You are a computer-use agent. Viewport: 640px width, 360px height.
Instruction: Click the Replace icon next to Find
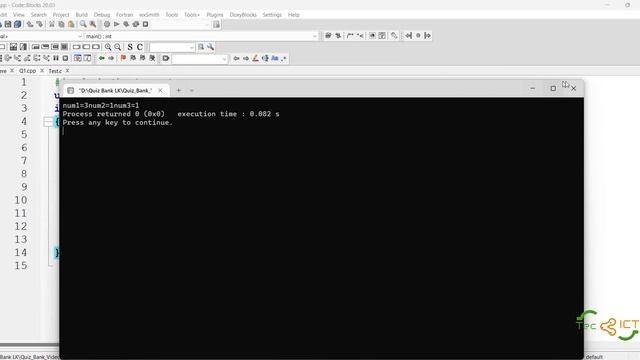click(x=93, y=24)
